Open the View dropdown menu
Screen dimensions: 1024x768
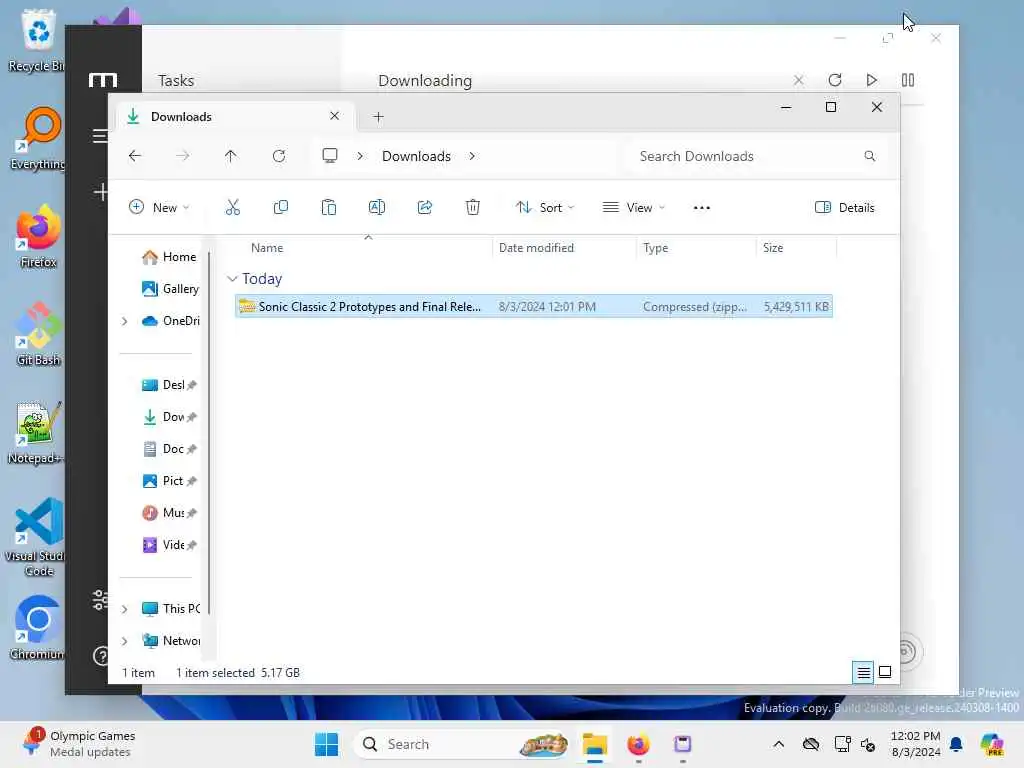tap(633, 208)
